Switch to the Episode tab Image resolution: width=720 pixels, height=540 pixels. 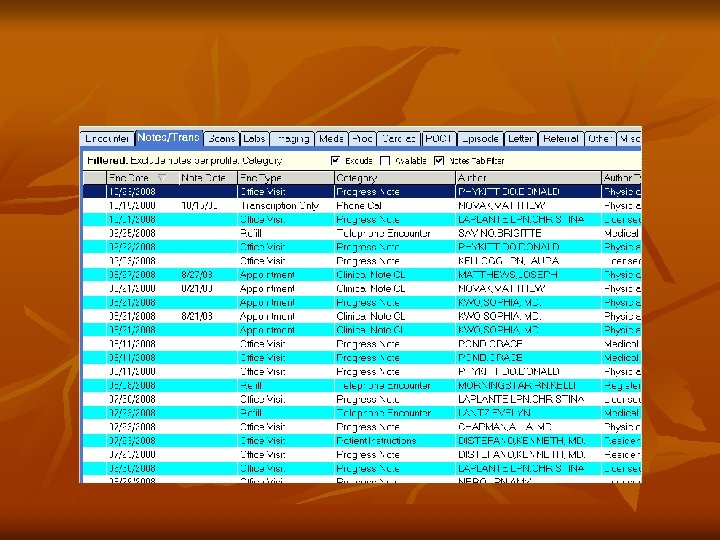click(x=480, y=139)
